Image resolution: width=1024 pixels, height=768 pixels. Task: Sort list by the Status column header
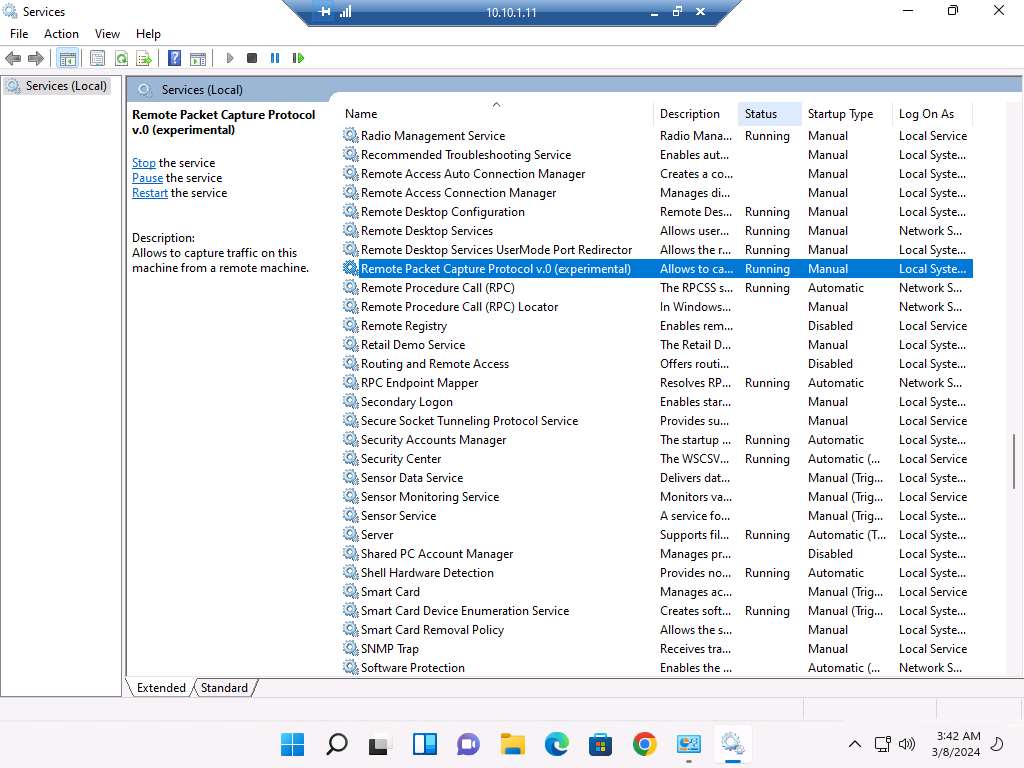[761, 114]
